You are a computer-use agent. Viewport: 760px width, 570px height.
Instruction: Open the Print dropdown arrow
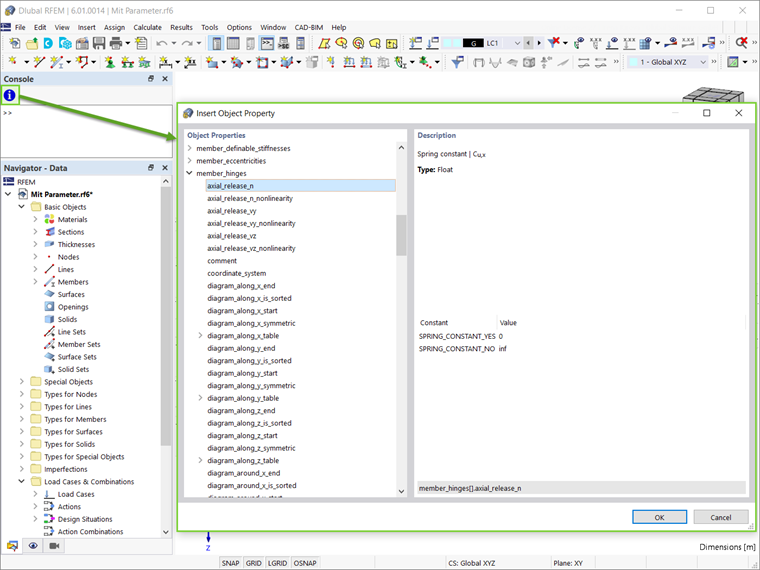click(128, 44)
